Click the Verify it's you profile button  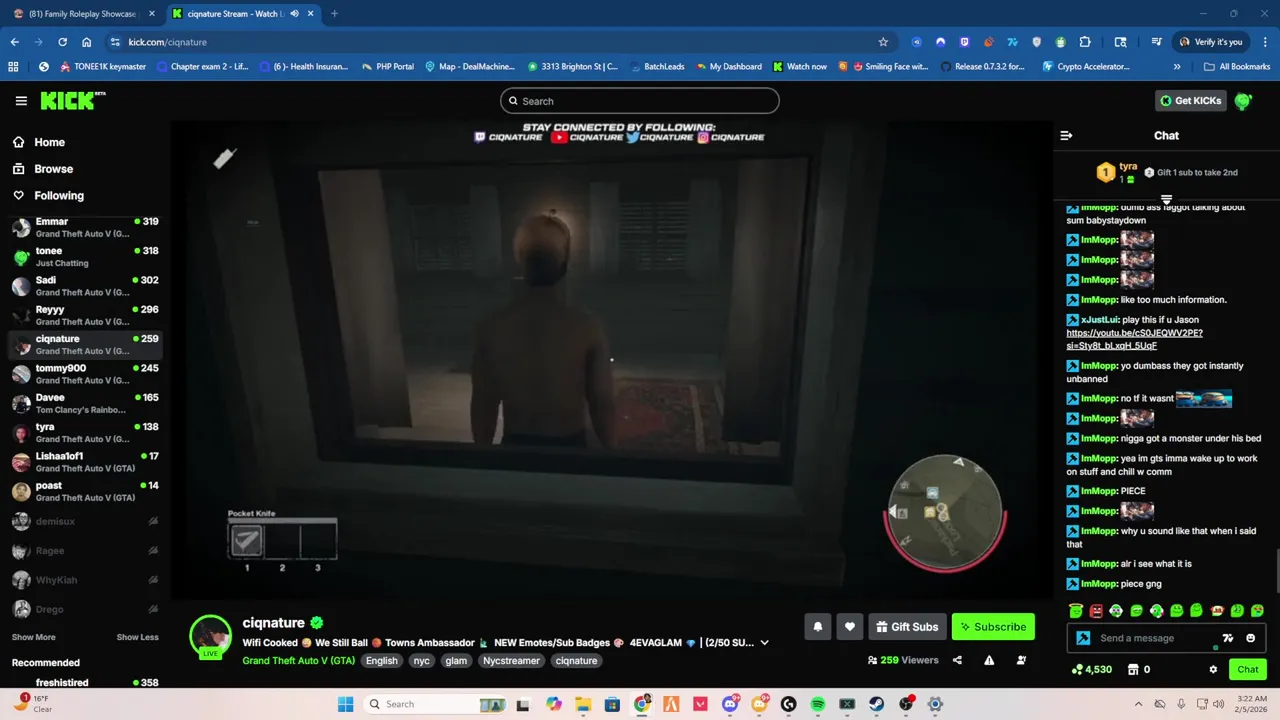pyautogui.click(x=1210, y=42)
